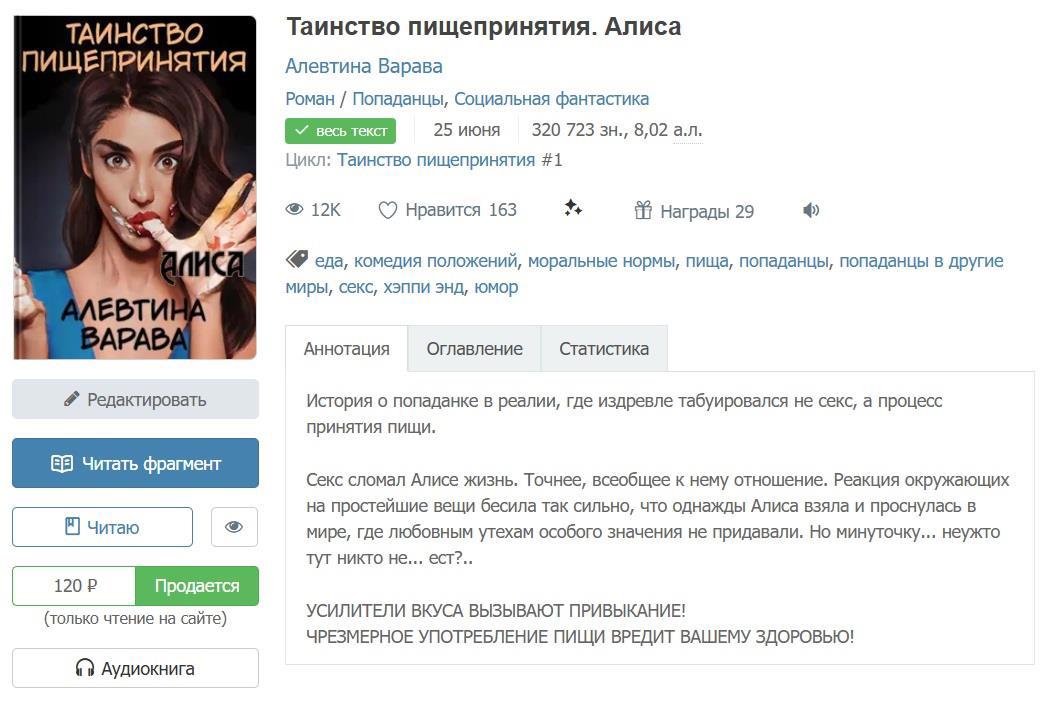Click the heart icon to like the book
Image resolution: width=1045 pixels, height=722 pixels.
click(x=387, y=211)
